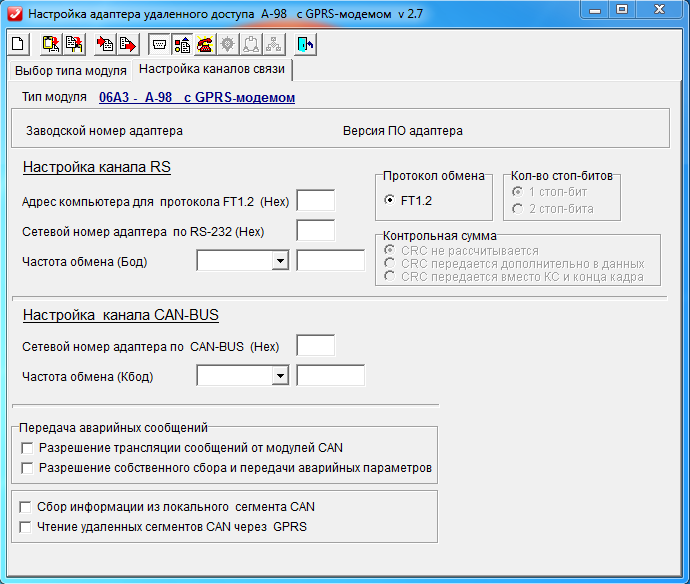Click the CAN-BUS network number Hex field
This screenshot has width=690, height=584.
click(316, 346)
